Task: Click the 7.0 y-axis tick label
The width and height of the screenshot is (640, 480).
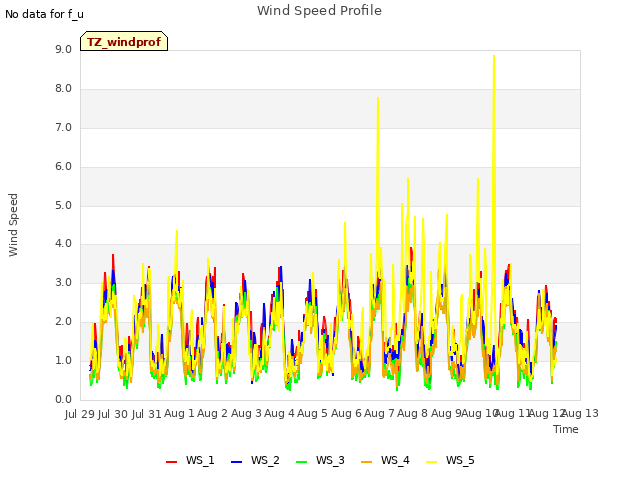Action: (x=63, y=127)
